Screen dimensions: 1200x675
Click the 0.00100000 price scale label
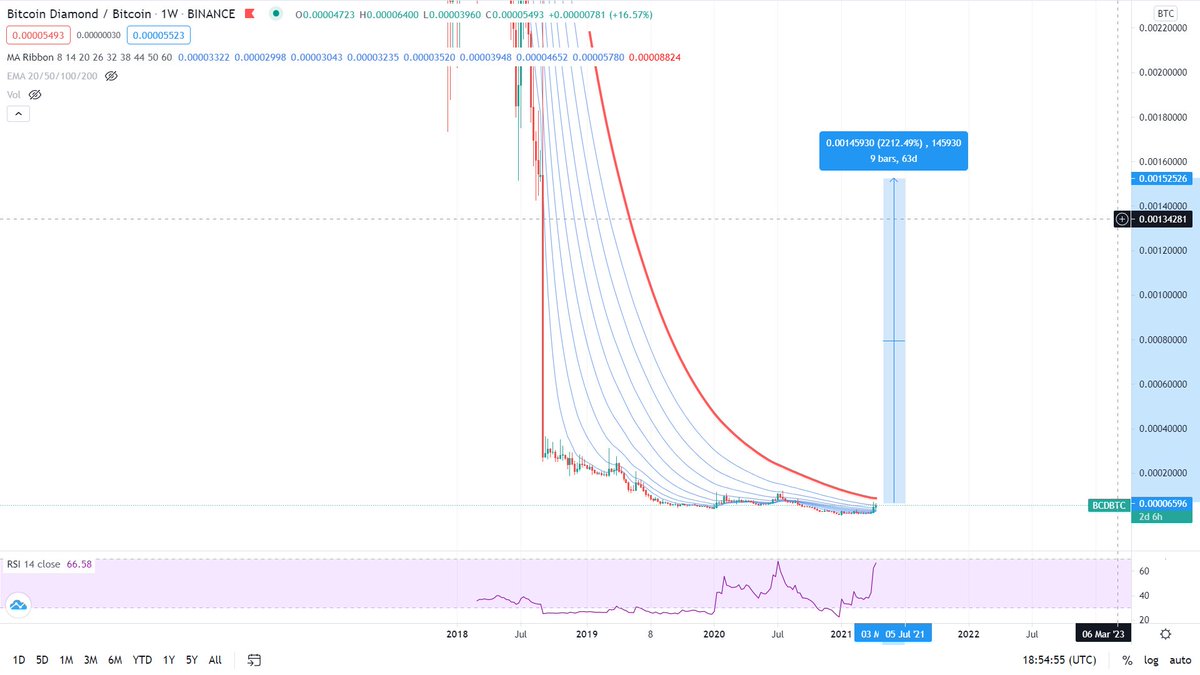coord(1162,295)
